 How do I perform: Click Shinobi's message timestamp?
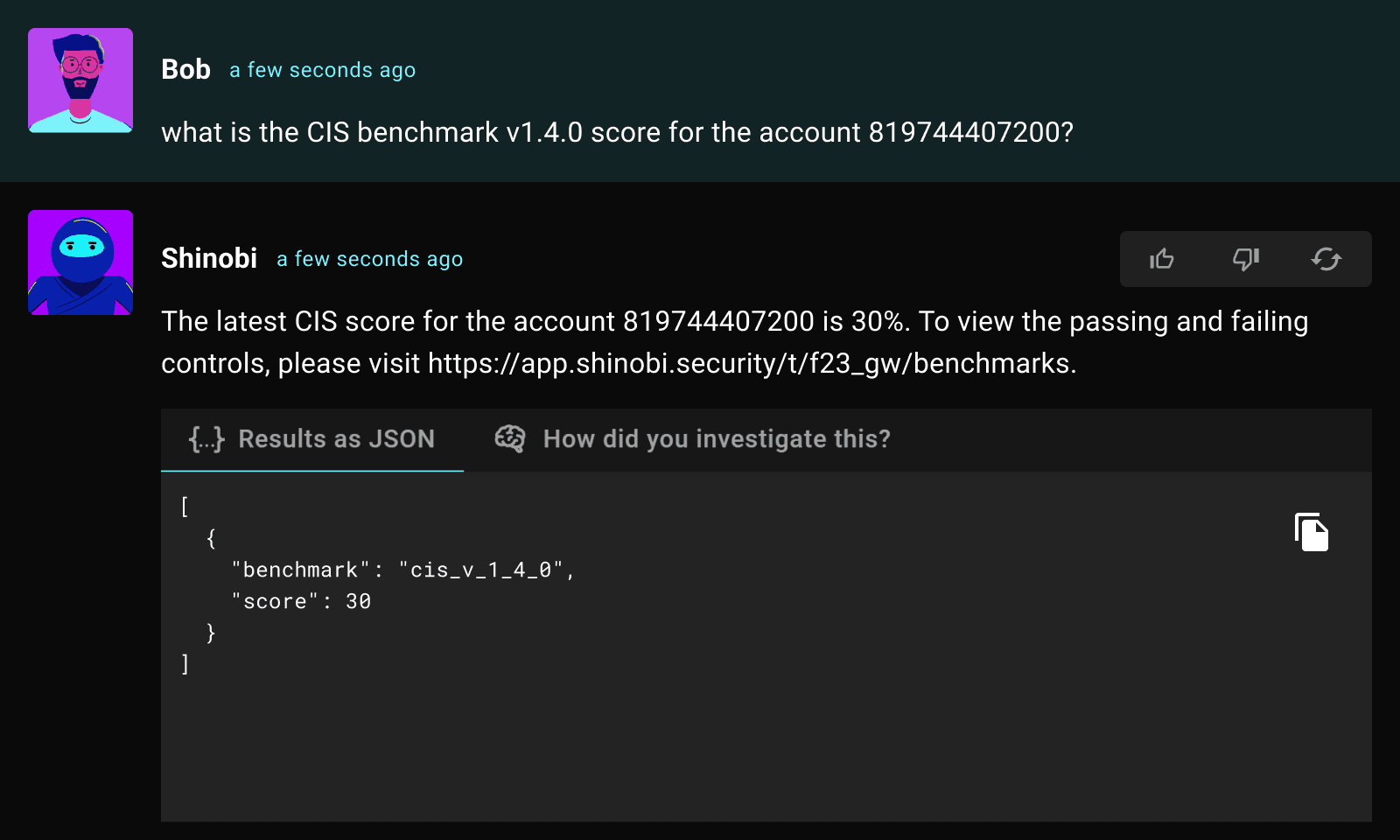[x=369, y=259]
